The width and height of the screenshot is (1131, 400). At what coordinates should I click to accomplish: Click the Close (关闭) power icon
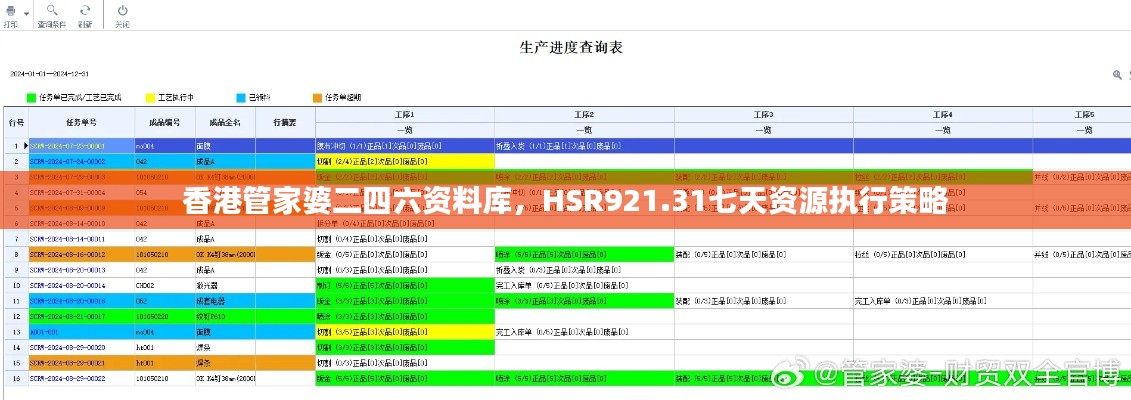[x=121, y=9]
